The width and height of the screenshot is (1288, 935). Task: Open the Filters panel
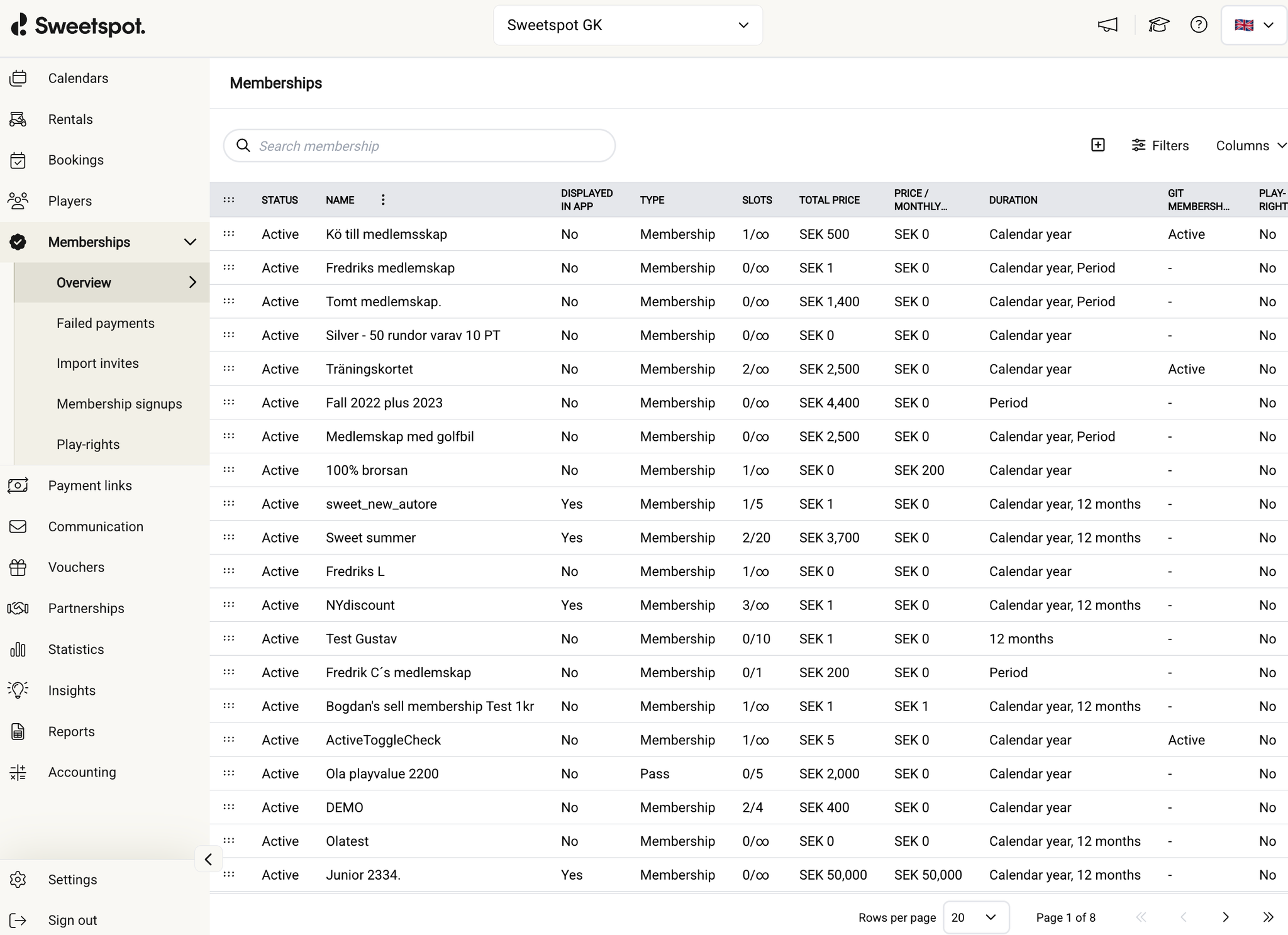coord(1160,146)
